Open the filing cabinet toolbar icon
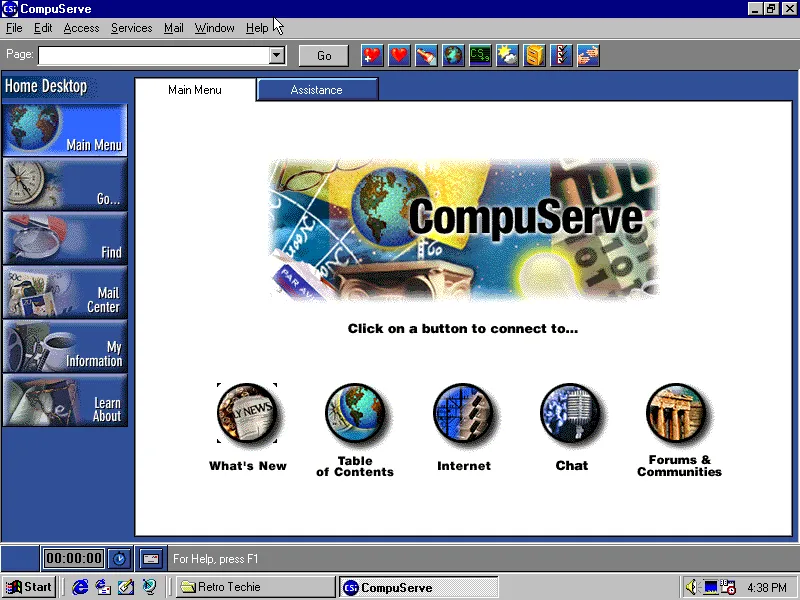Viewport: 800px width, 600px height. click(x=534, y=55)
